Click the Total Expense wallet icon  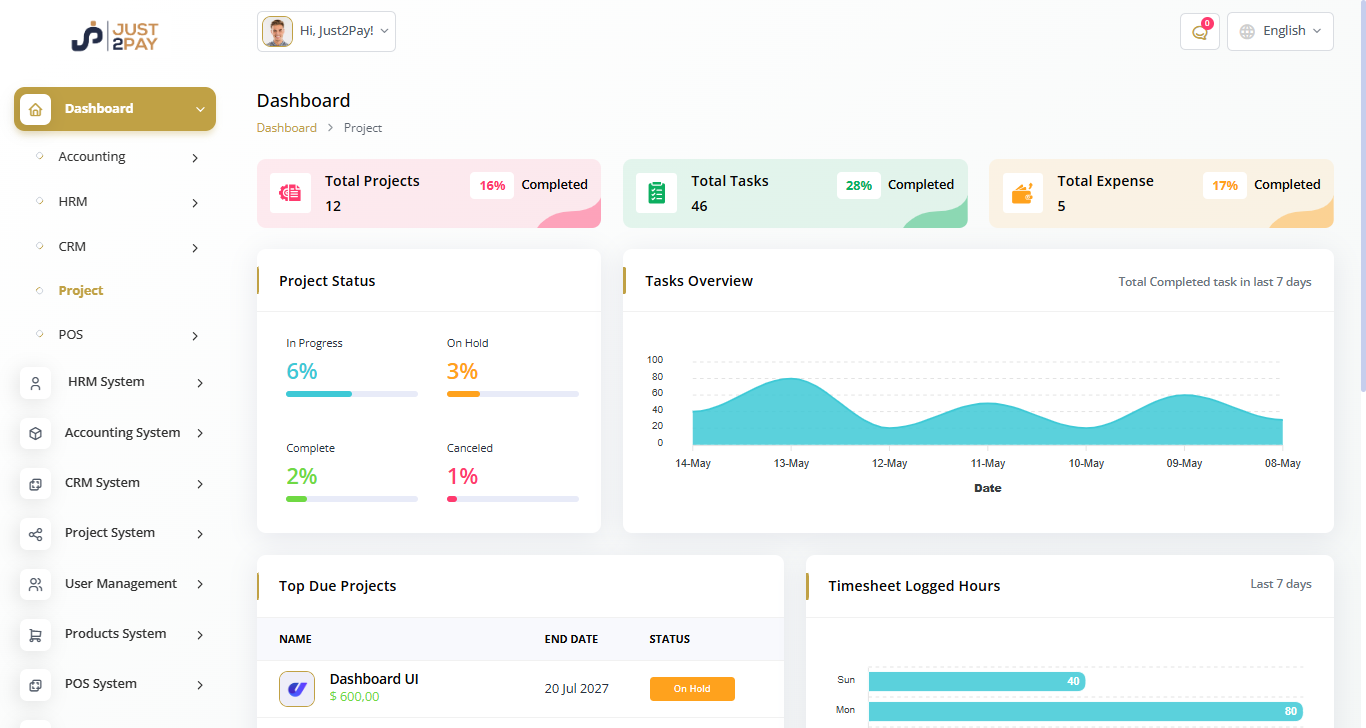point(1022,193)
